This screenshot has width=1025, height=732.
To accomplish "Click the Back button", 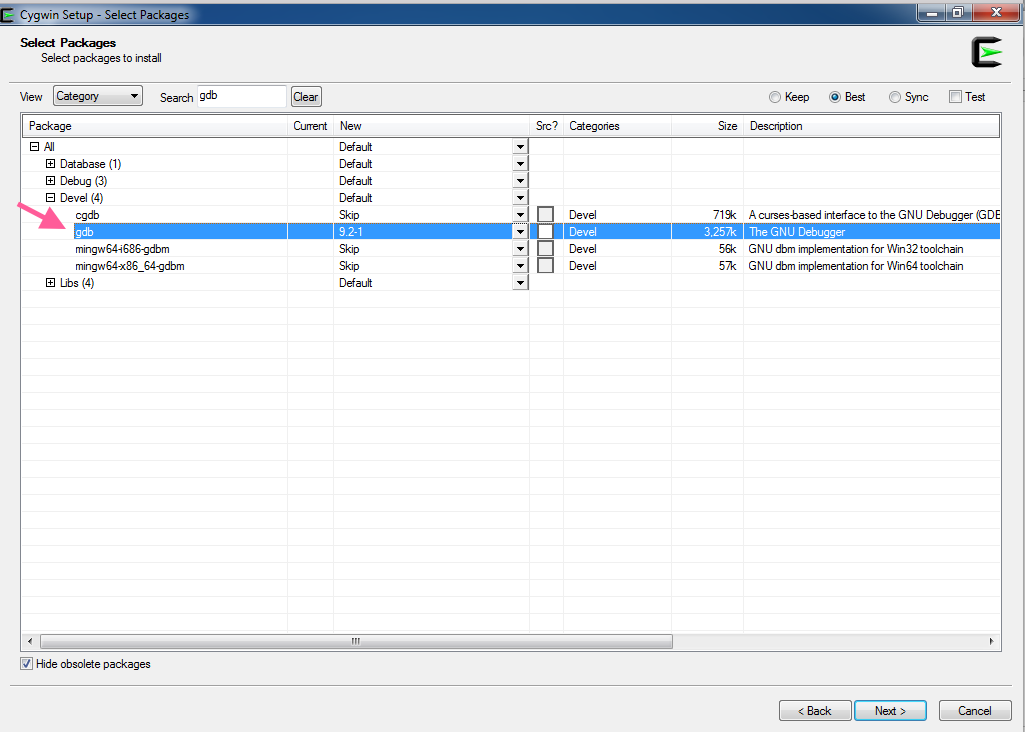I will pyautogui.click(x=815, y=710).
